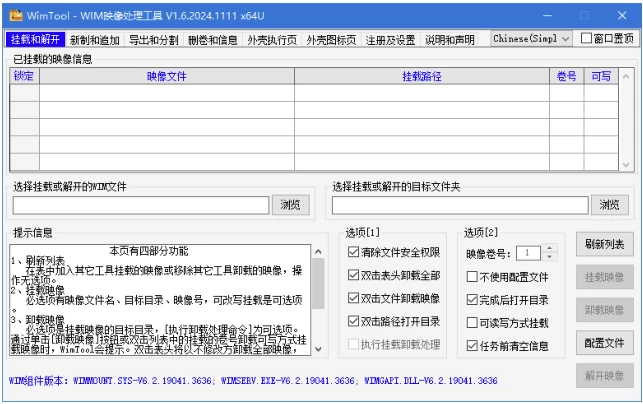Increase the 映像卷号 value with up arrow

coord(549,248)
